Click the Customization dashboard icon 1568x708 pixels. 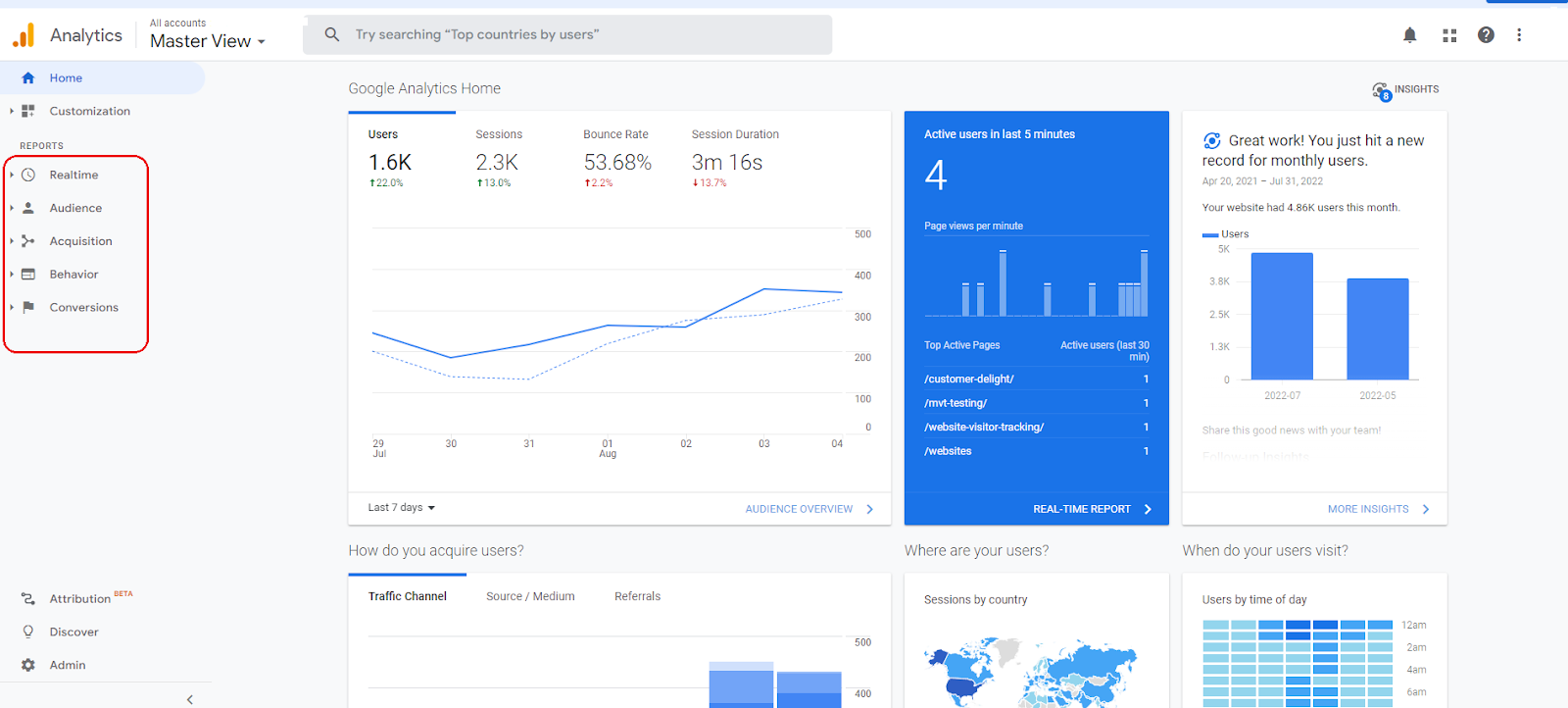click(x=28, y=112)
